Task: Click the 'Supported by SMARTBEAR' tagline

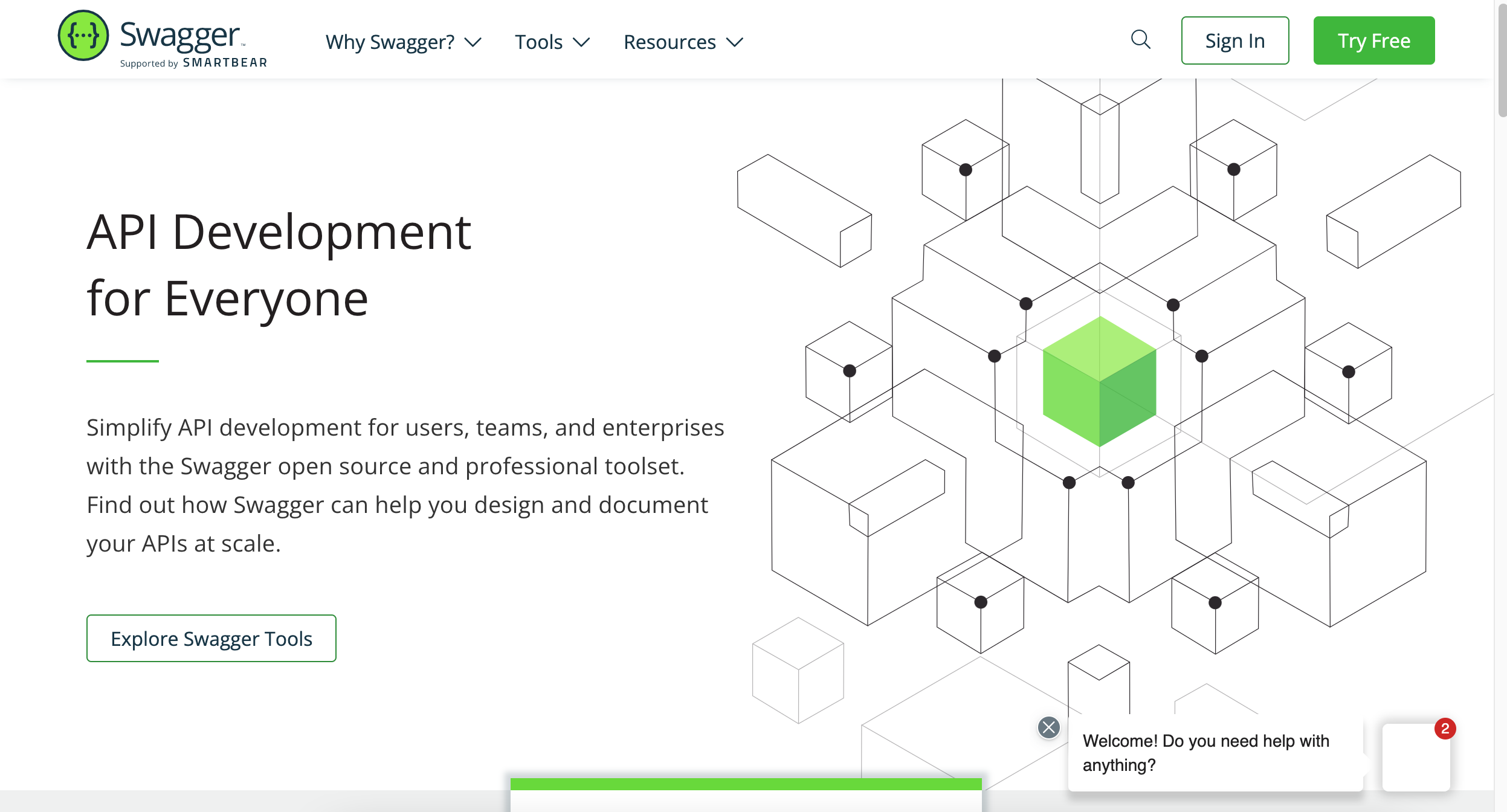Action: point(193,63)
